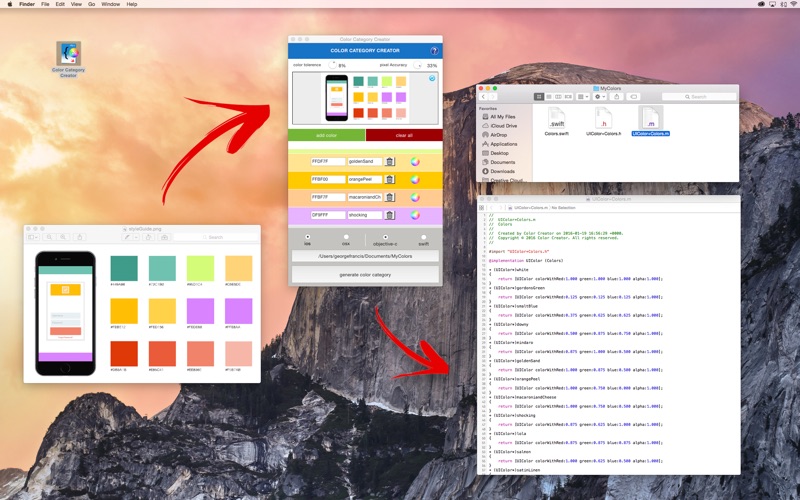This screenshot has height=500, width=800.
Task: Switch Finder to cover flow view
Action: tap(568, 96)
